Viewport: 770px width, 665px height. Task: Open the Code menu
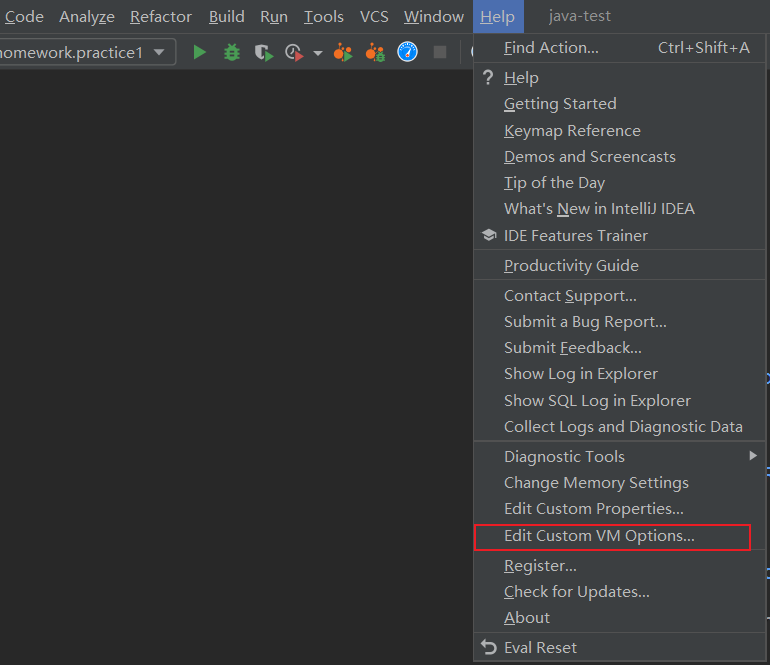tap(24, 17)
